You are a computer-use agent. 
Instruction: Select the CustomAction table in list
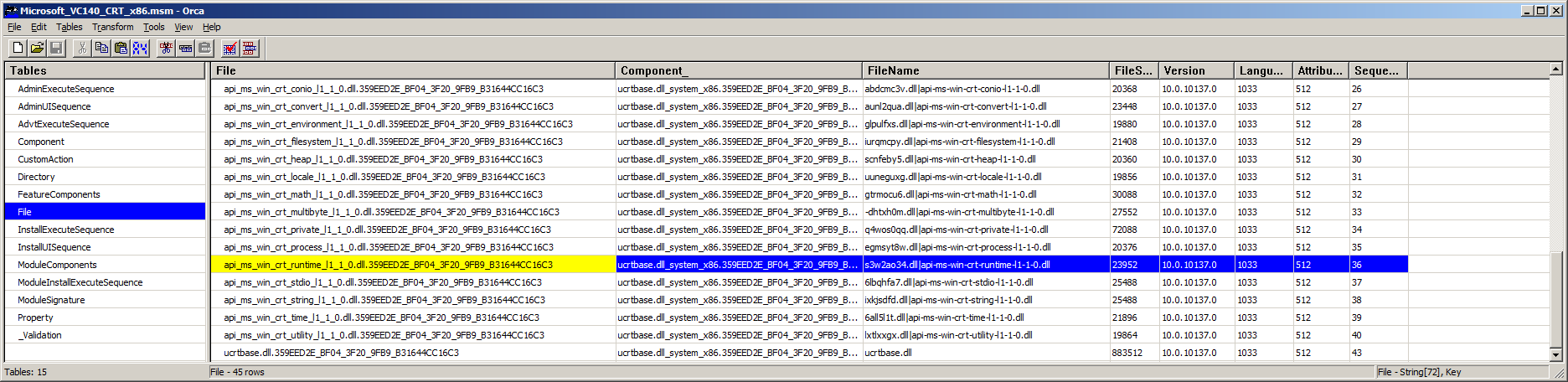point(45,159)
